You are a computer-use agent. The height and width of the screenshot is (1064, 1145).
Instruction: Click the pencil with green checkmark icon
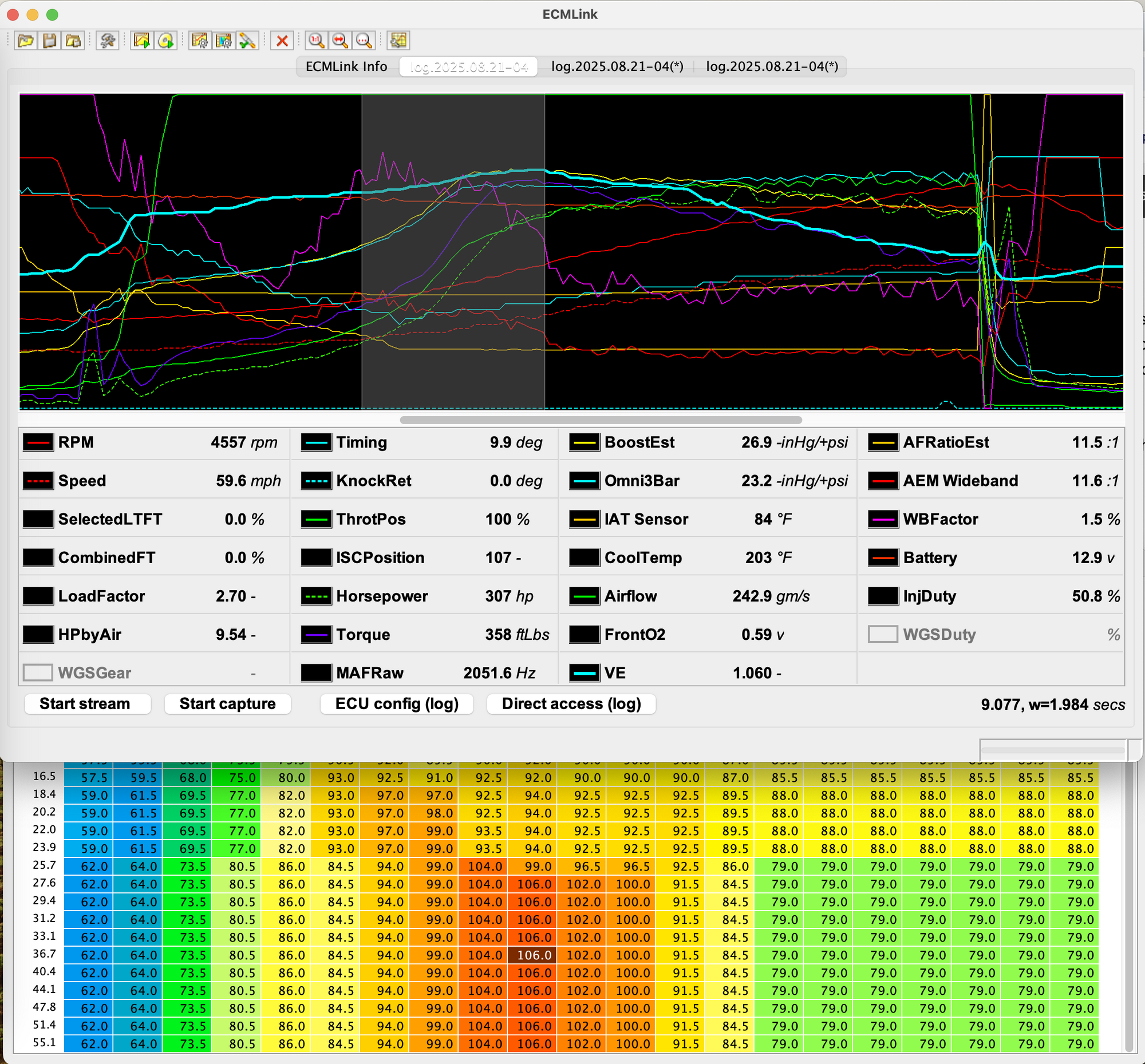pos(248,40)
